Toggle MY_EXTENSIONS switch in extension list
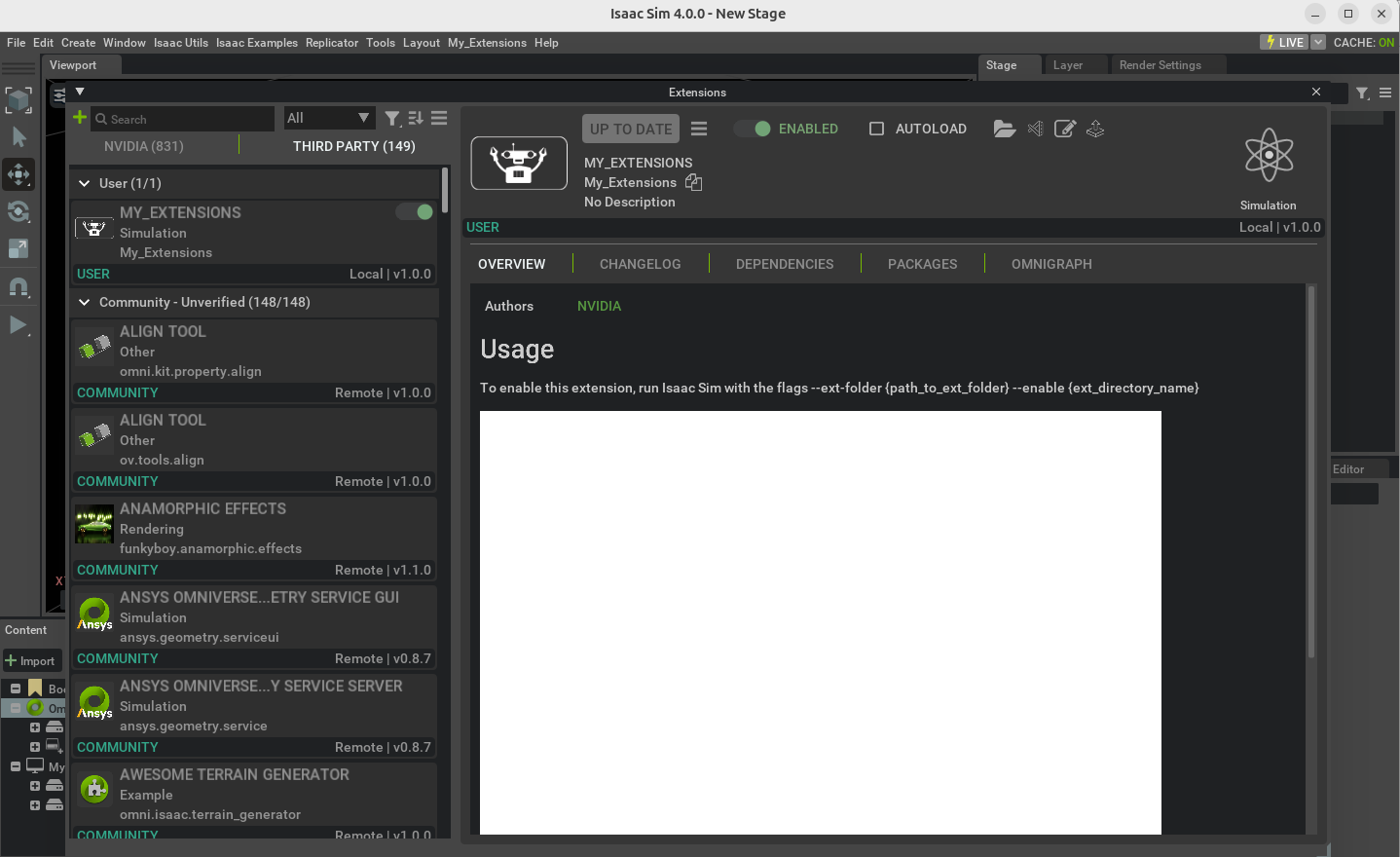This screenshot has width=1400, height=857. tap(415, 211)
